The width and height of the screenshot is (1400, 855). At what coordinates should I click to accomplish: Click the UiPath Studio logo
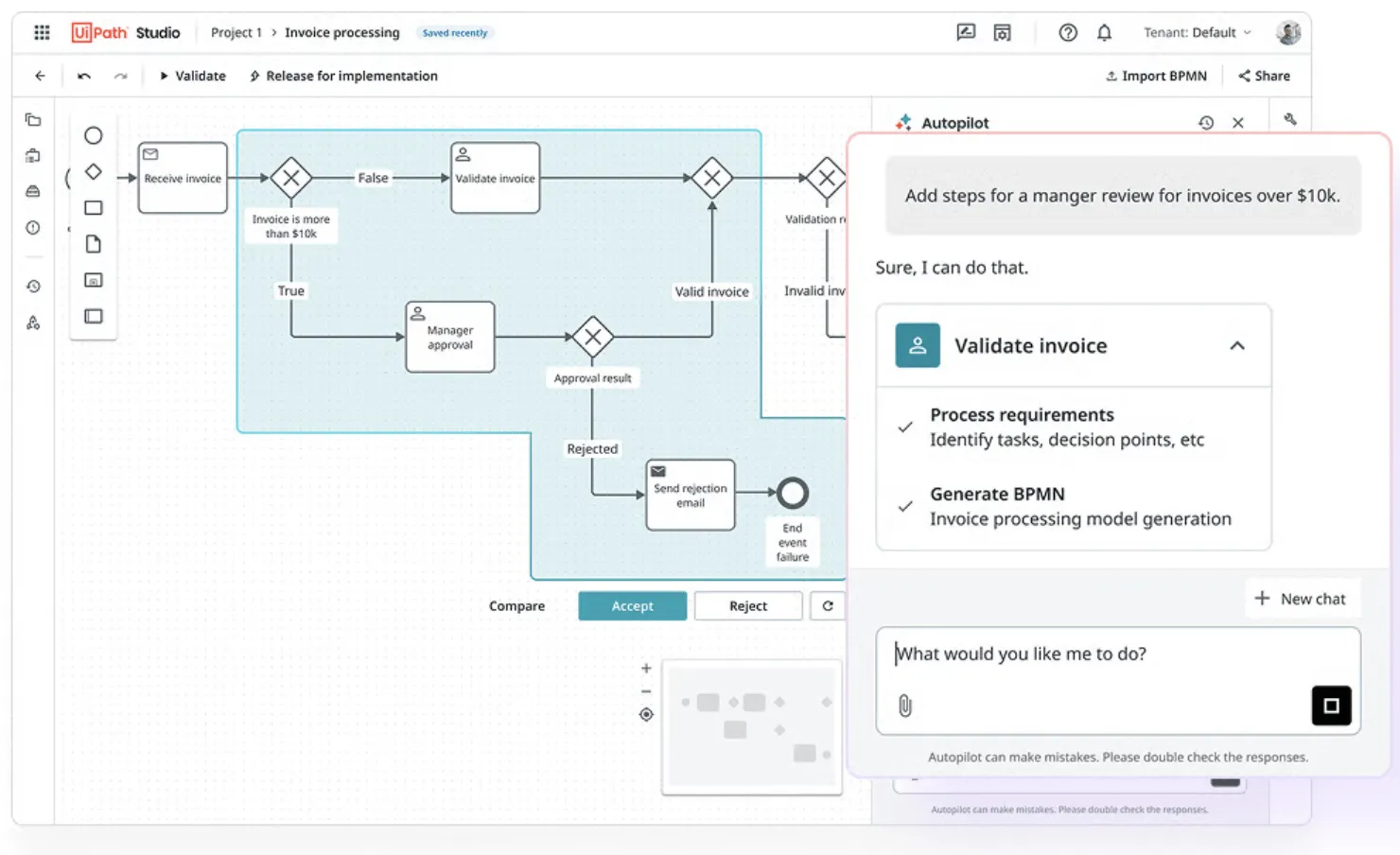click(126, 32)
